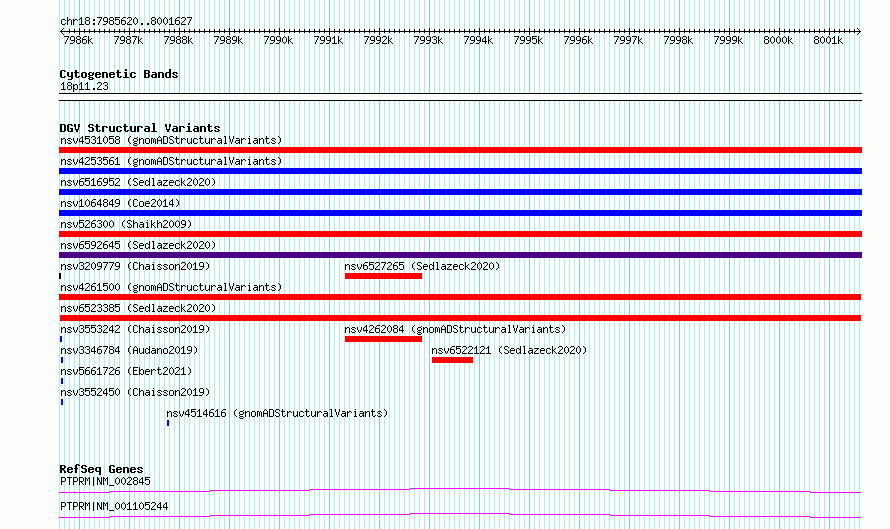Click the nsv4262084 gnomAD variant label
The height and width of the screenshot is (529, 890).
click(x=455, y=329)
